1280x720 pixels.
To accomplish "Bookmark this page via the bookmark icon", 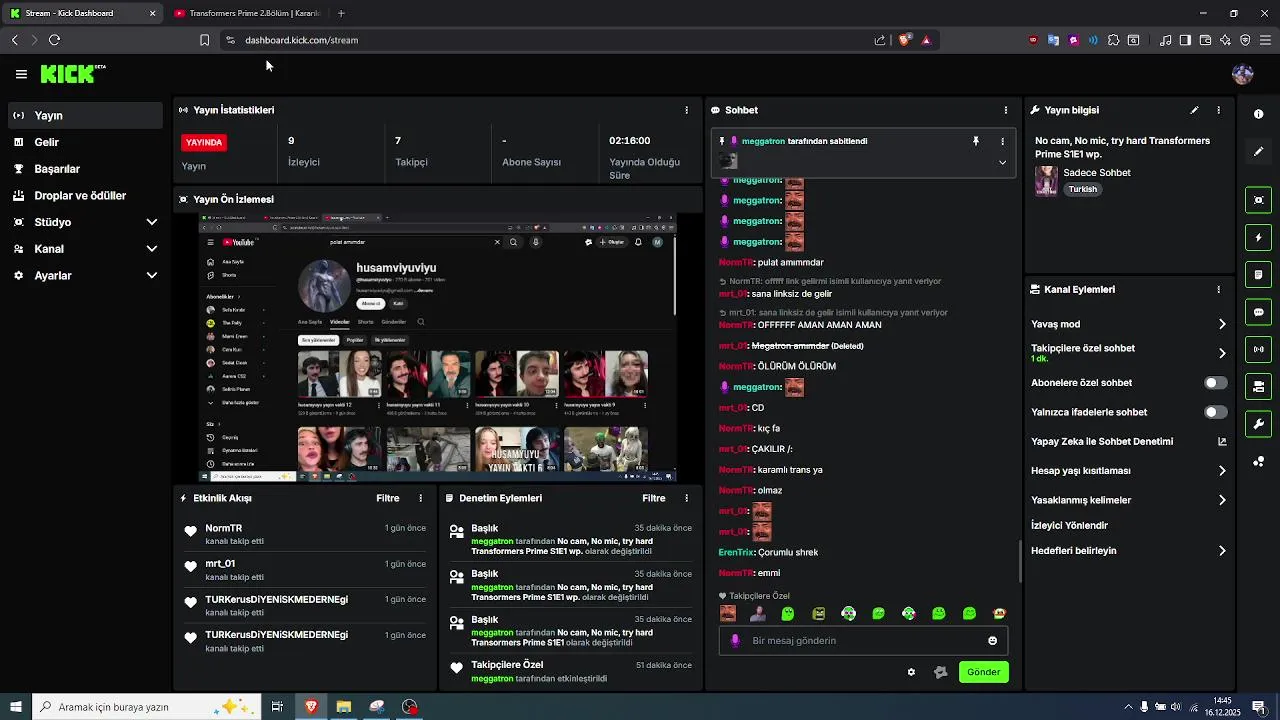I will pyautogui.click(x=204, y=40).
